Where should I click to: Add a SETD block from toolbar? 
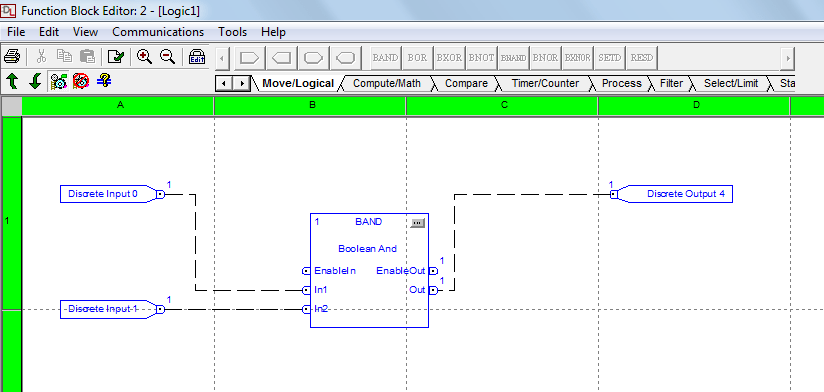tap(610, 58)
